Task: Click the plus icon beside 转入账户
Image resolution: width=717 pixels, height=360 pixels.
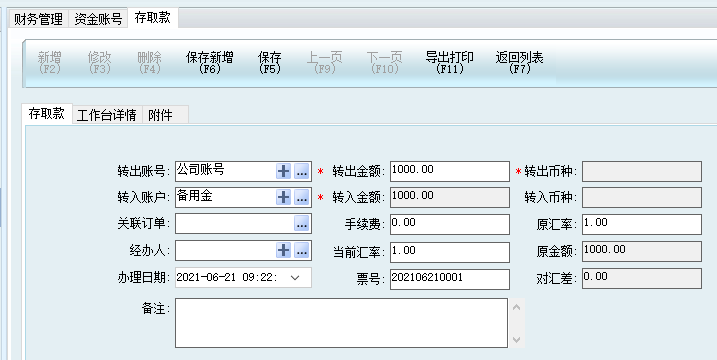Action: coord(284,198)
